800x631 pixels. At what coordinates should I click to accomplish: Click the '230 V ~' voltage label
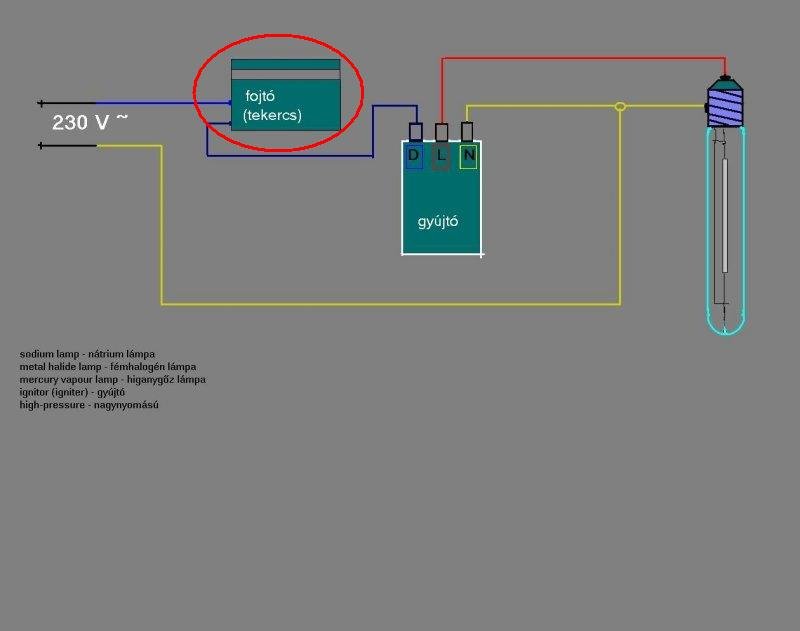(x=89, y=122)
